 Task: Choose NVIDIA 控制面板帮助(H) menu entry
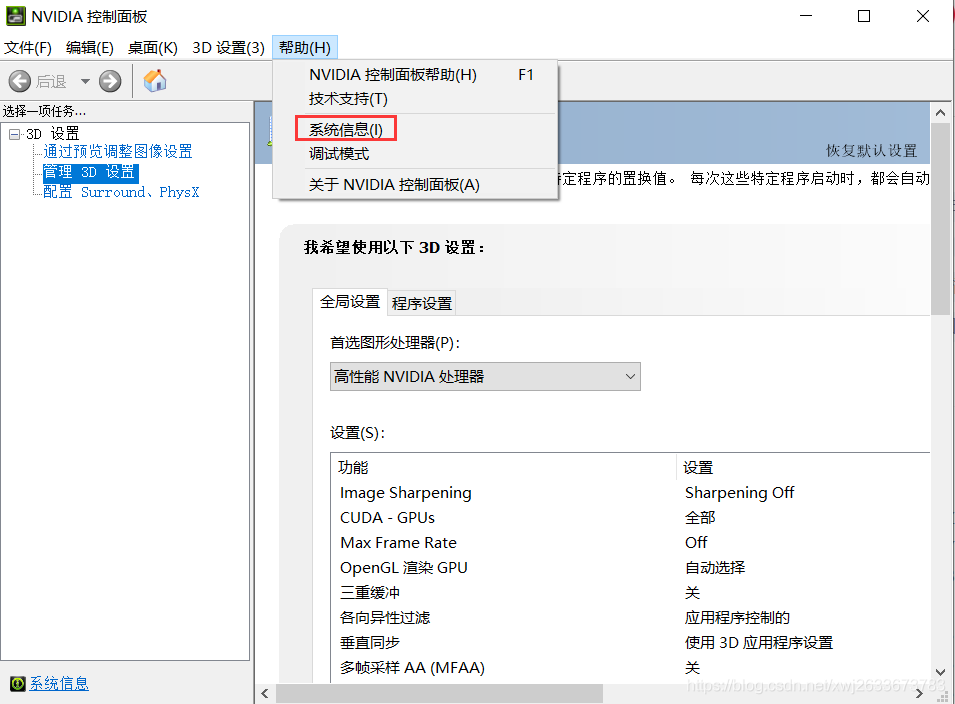[x=415, y=75]
